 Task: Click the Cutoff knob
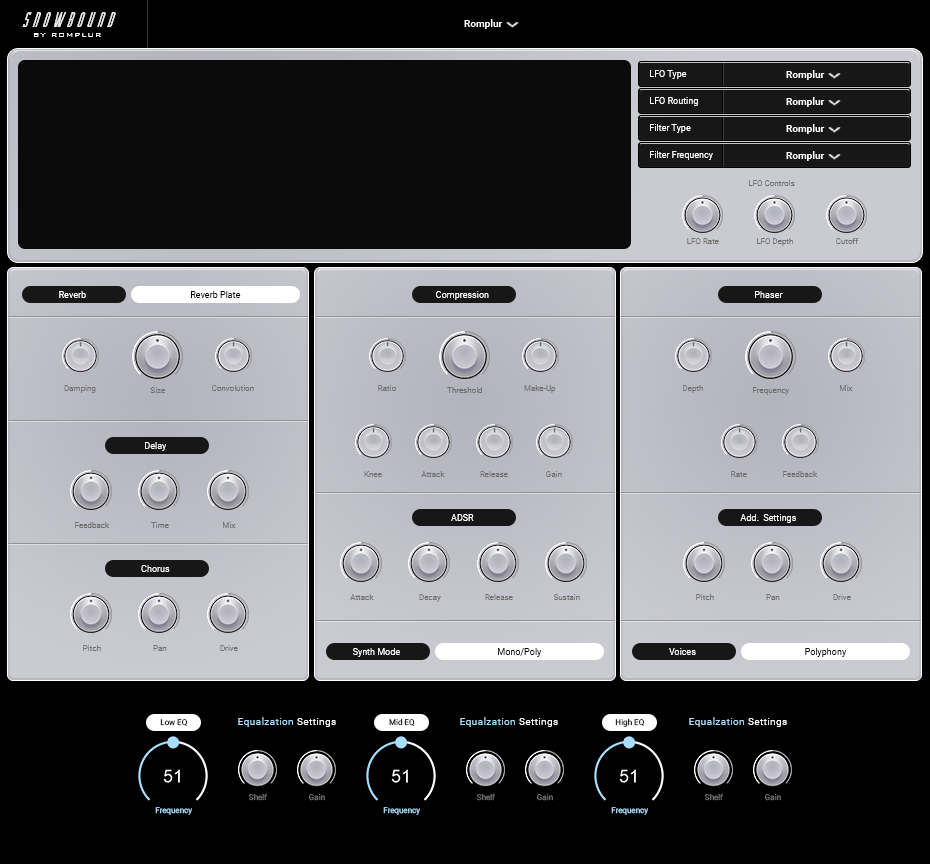point(846,215)
